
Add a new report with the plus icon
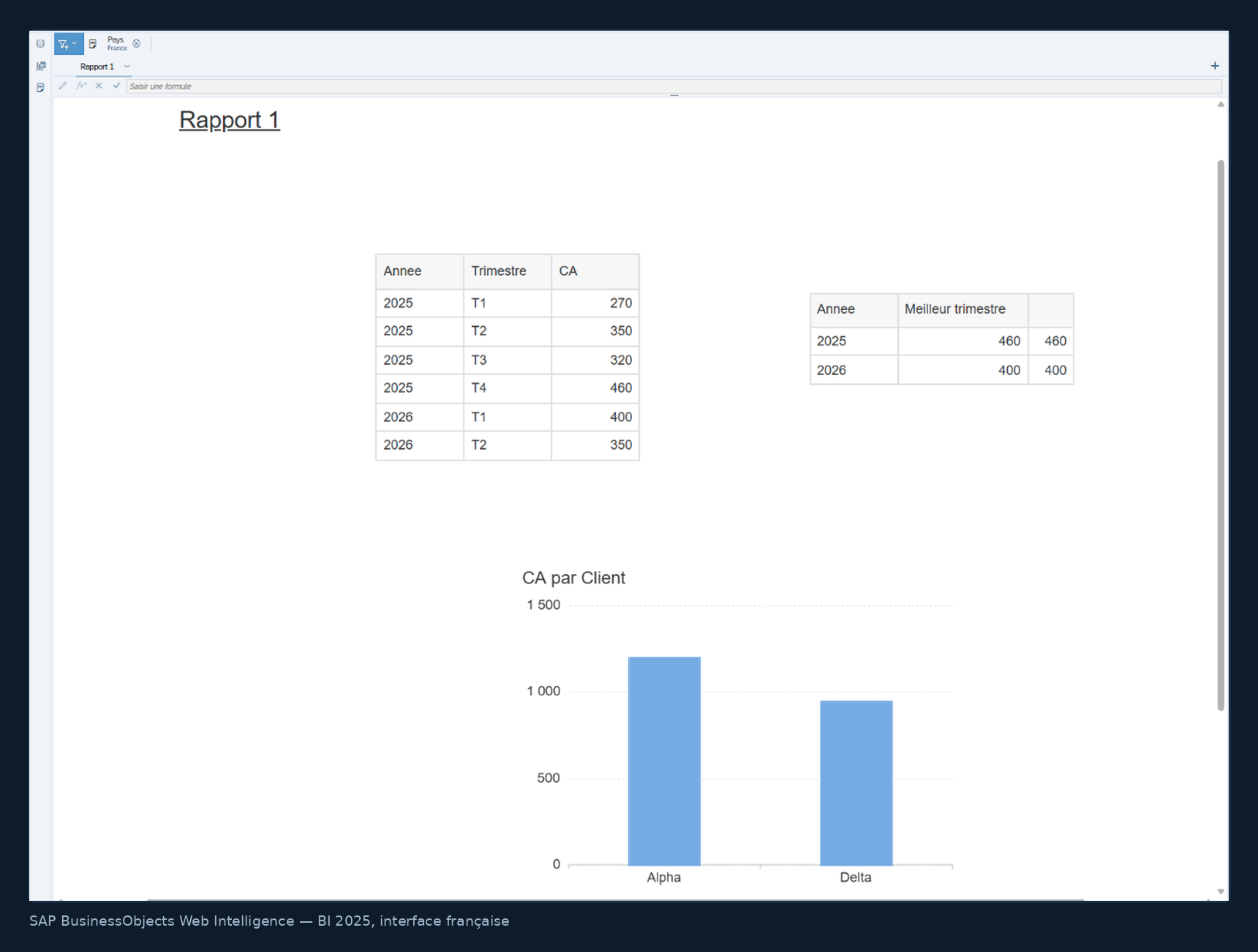(1215, 66)
